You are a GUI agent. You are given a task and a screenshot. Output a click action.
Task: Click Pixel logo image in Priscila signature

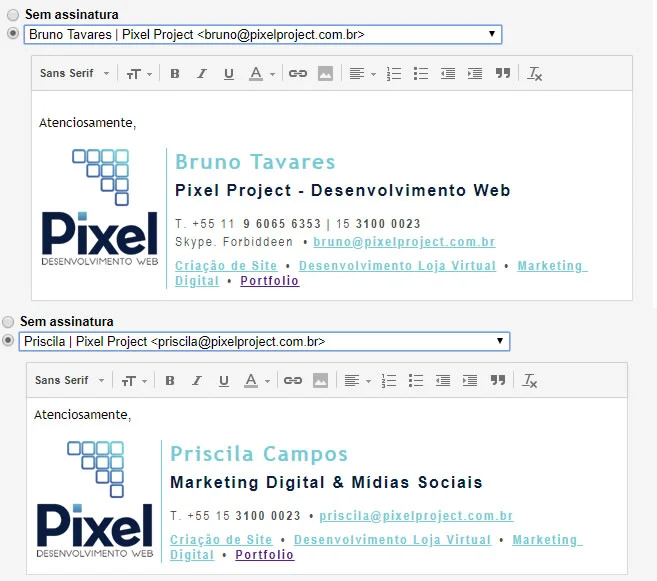(x=95, y=499)
